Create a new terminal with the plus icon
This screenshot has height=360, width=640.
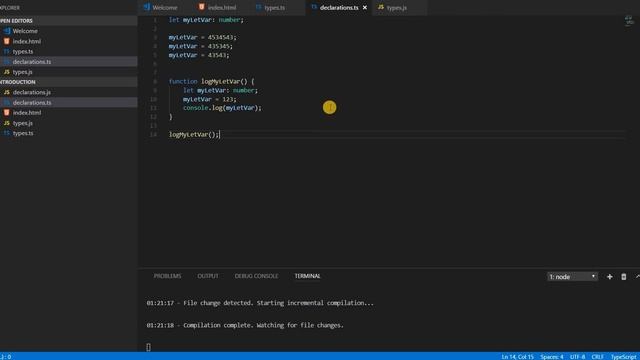click(609, 277)
